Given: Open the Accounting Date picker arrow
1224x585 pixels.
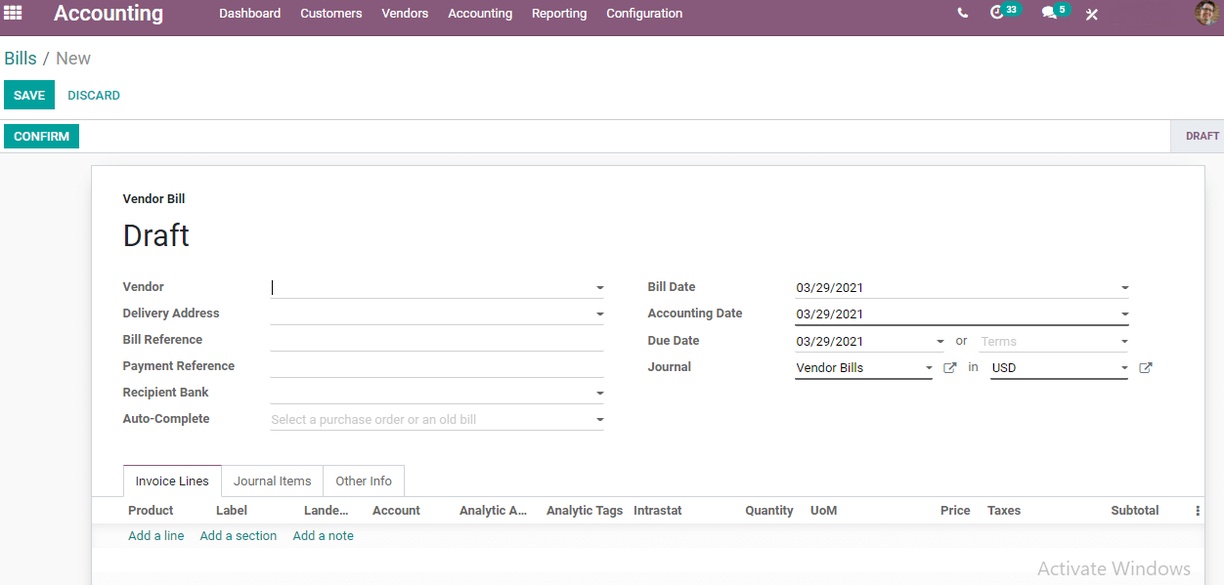Looking at the screenshot, I should [x=1125, y=314].
